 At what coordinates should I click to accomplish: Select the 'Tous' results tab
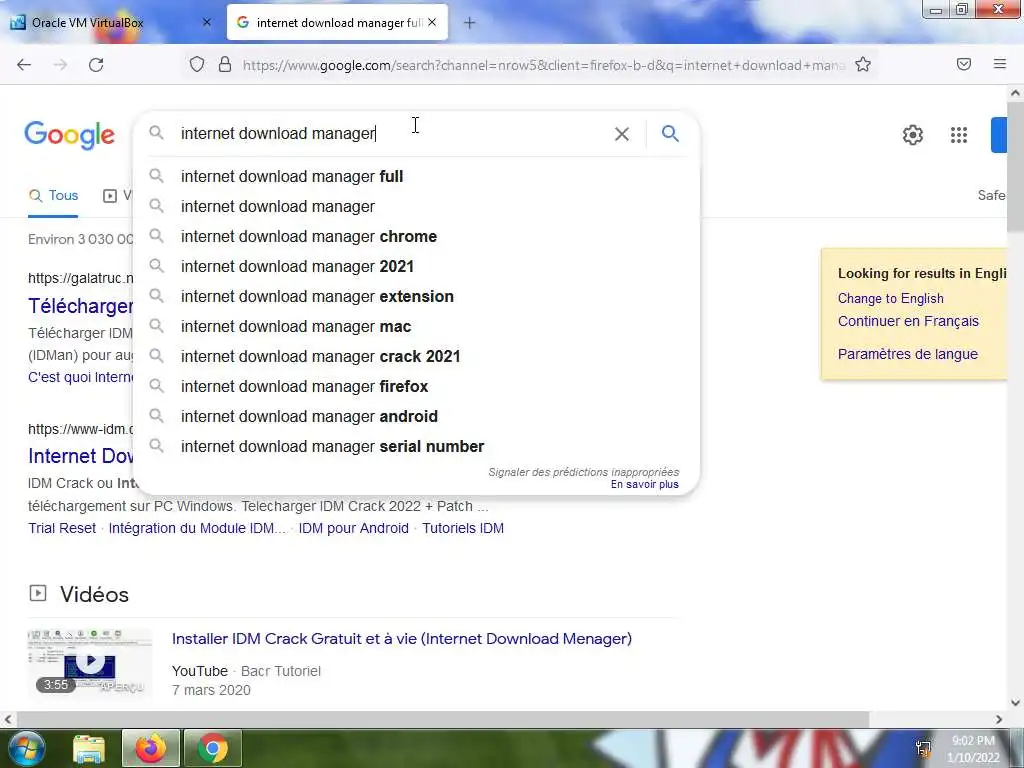pyautogui.click(x=54, y=195)
